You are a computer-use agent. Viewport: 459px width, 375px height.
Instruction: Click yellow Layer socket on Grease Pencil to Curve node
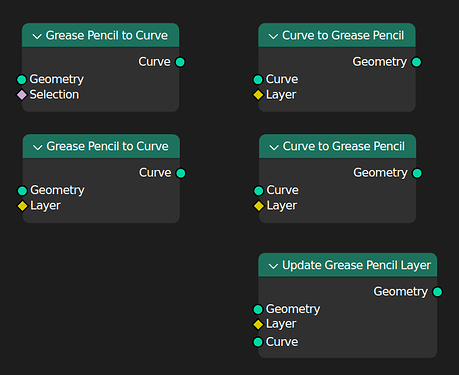tap(22, 206)
